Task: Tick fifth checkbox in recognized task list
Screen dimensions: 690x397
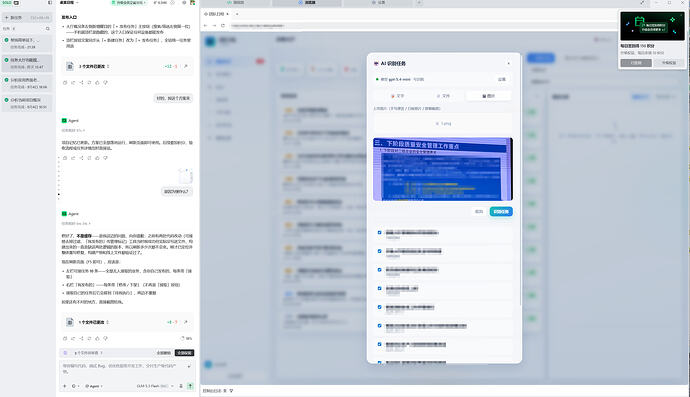Action: tap(379, 307)
